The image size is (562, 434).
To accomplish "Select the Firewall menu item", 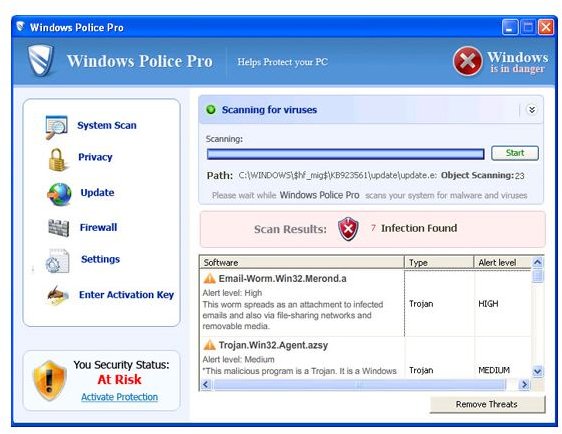I will pyautogui.click(x=98, y=227).
